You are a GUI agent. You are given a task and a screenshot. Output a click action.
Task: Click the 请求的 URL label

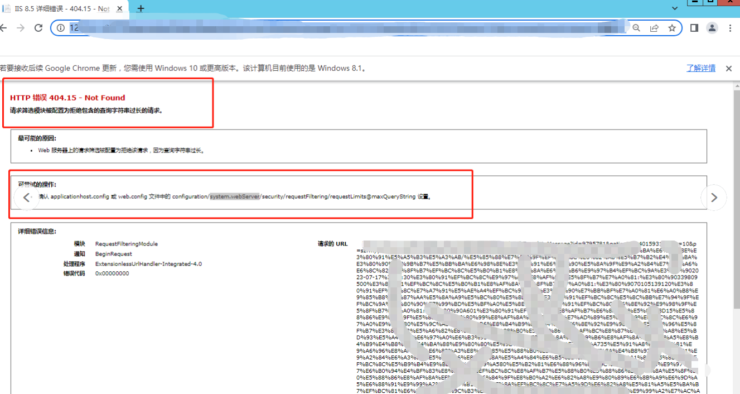[332, 244]
